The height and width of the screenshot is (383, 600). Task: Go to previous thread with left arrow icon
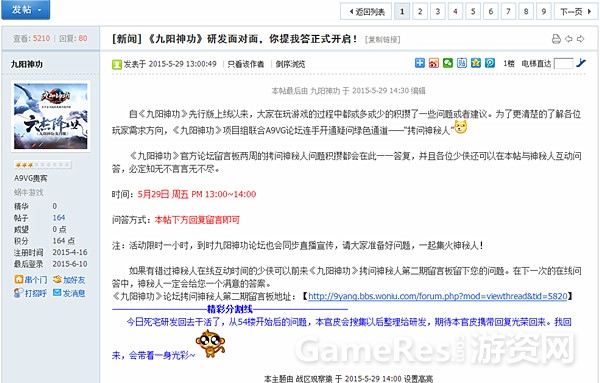[569, 39]
